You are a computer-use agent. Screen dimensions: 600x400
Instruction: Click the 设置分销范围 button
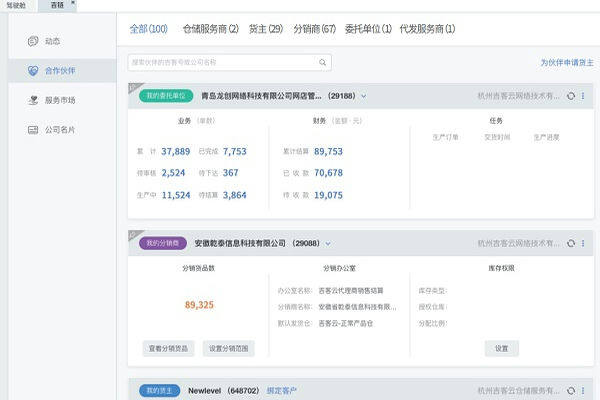pyautogui.click(x=228, y=348)
